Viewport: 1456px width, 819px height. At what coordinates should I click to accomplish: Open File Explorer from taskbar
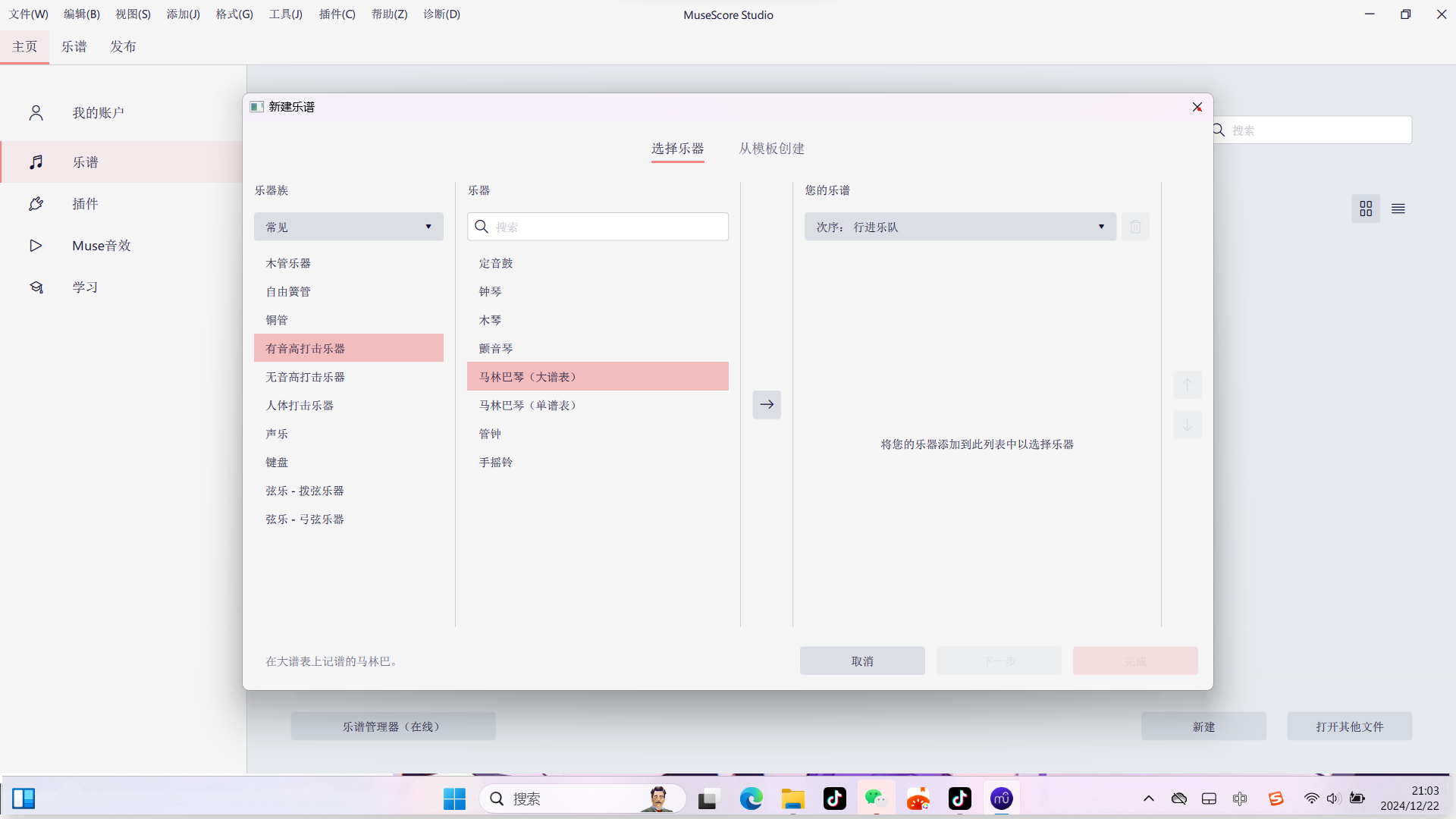[792, 799]
